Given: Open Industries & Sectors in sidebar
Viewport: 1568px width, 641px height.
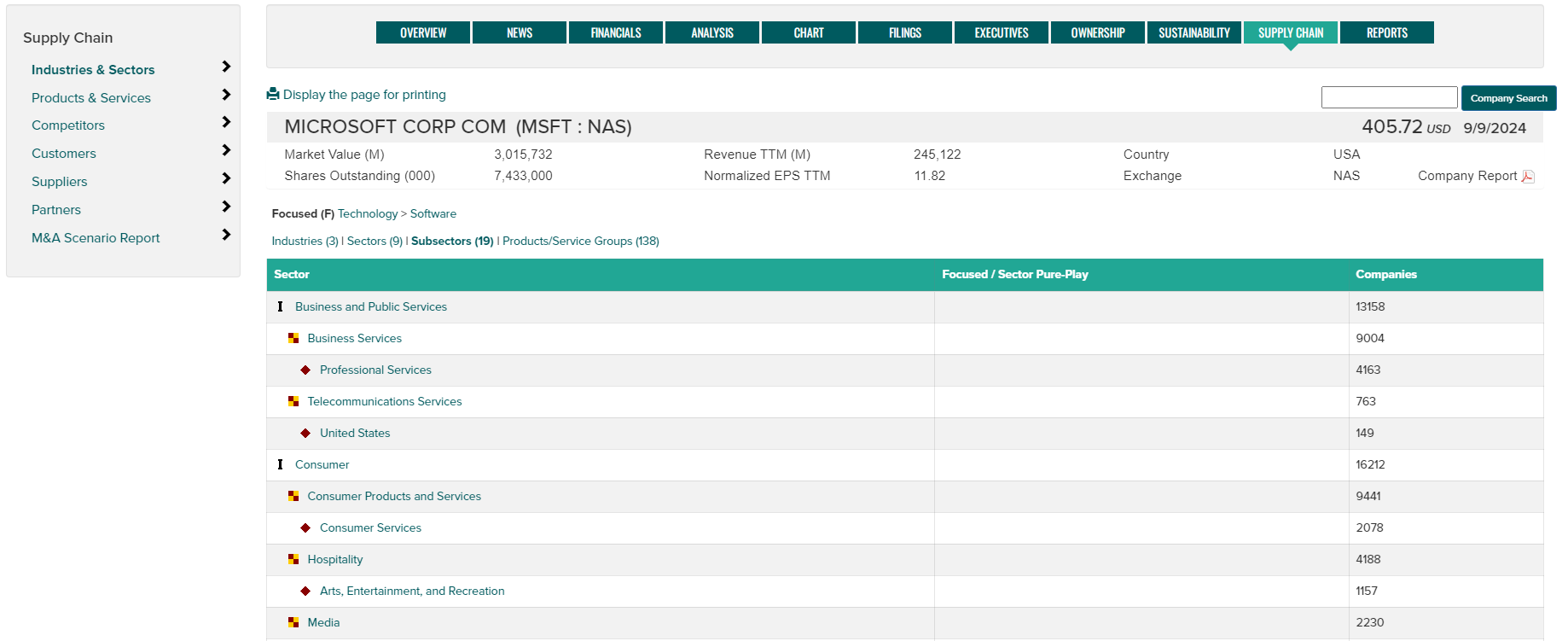Looking at the screenshot, I should (93, 70).
